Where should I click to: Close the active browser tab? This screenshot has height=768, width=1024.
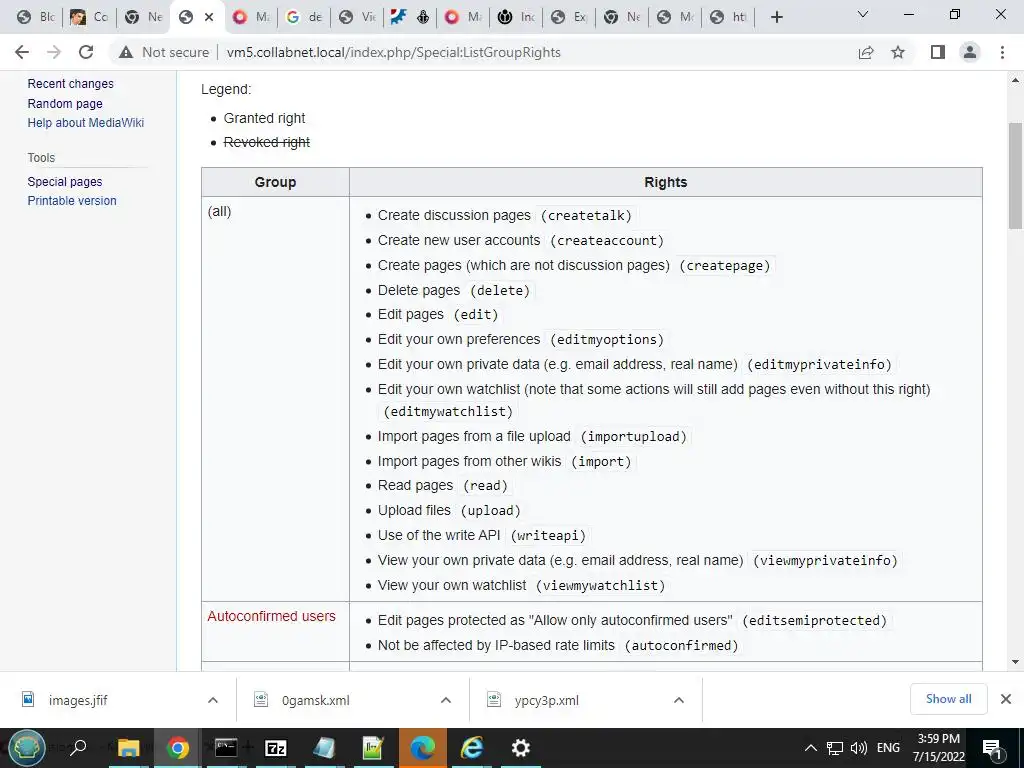click(209, 17)
